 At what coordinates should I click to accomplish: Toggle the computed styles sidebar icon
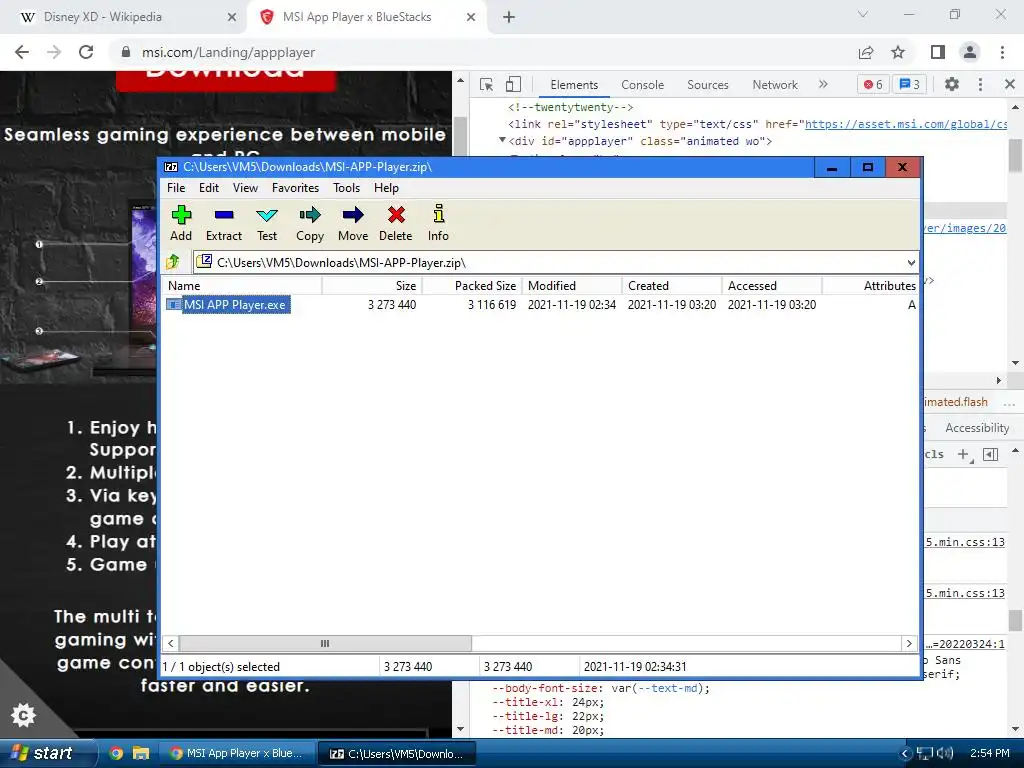[991, 455]
